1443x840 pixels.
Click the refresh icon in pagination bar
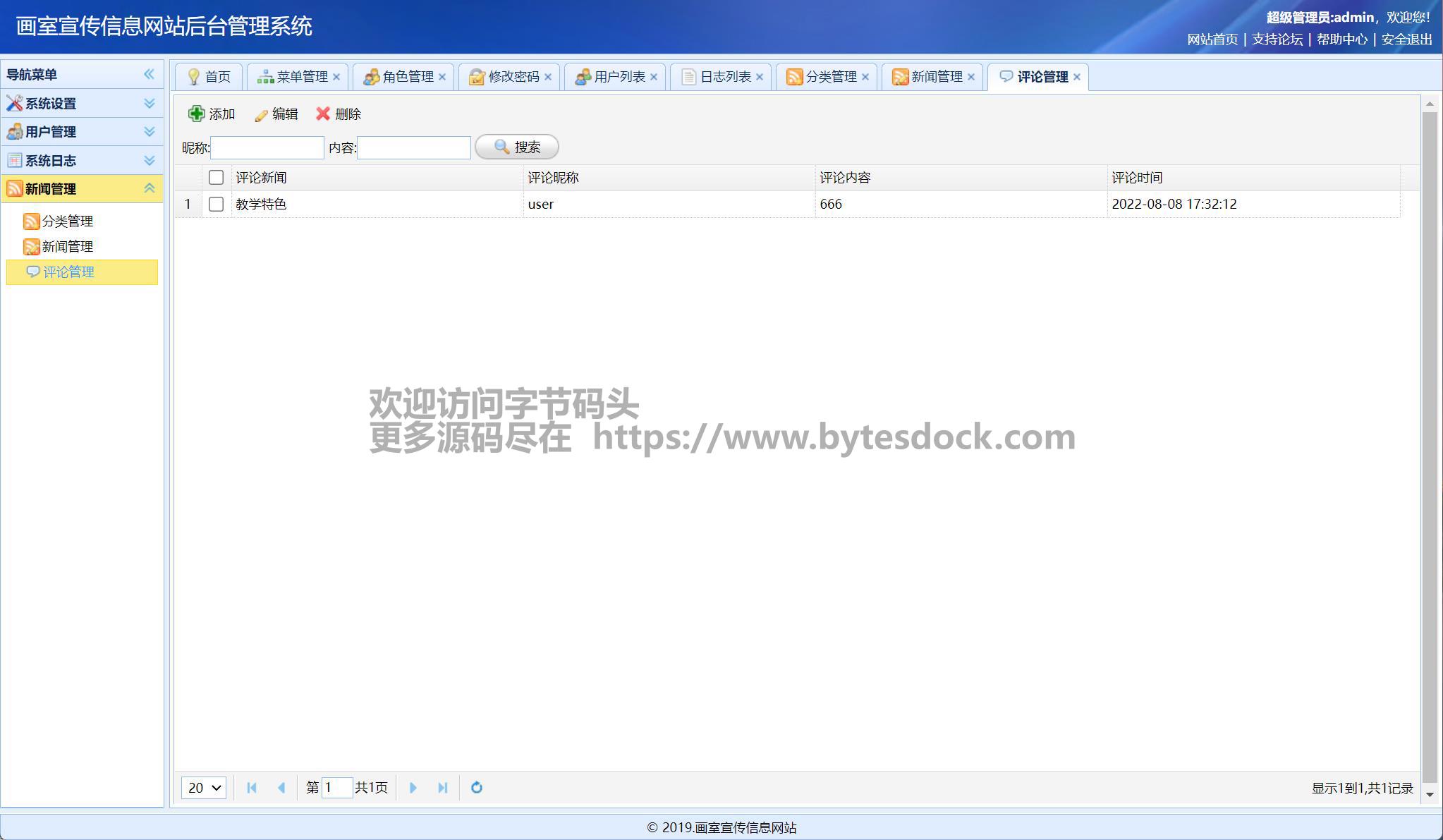[x=477, y=787]
